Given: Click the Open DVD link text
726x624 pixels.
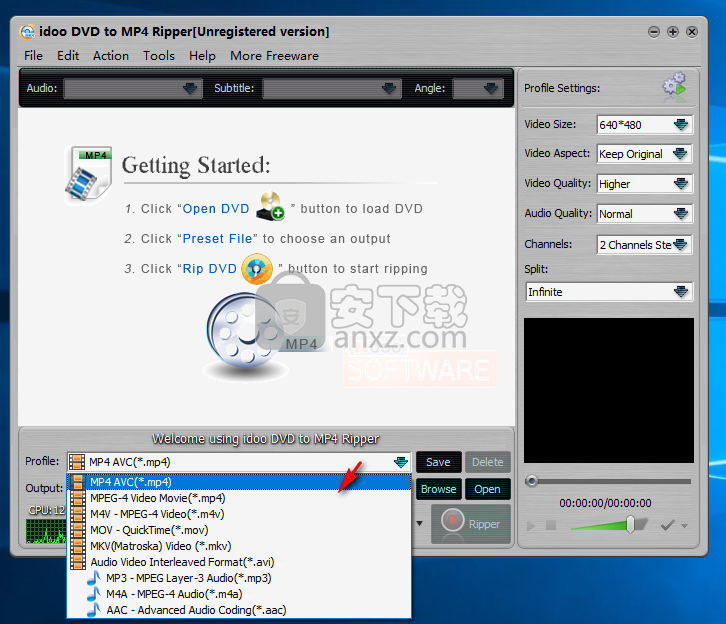Looking at the screenshot, I should 216,209.
